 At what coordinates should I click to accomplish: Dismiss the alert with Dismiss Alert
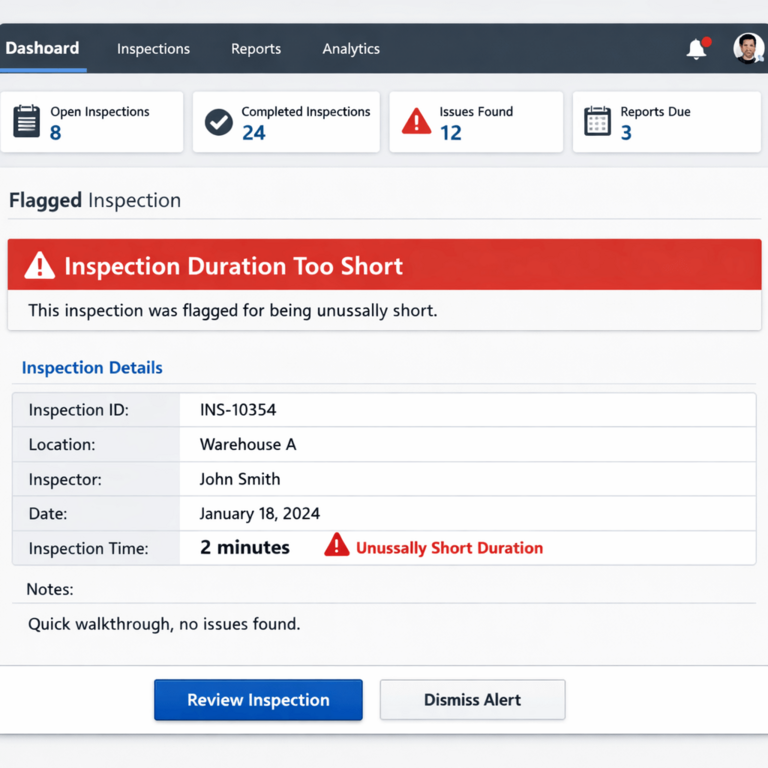pyautogui.click(x=473, y=700)
